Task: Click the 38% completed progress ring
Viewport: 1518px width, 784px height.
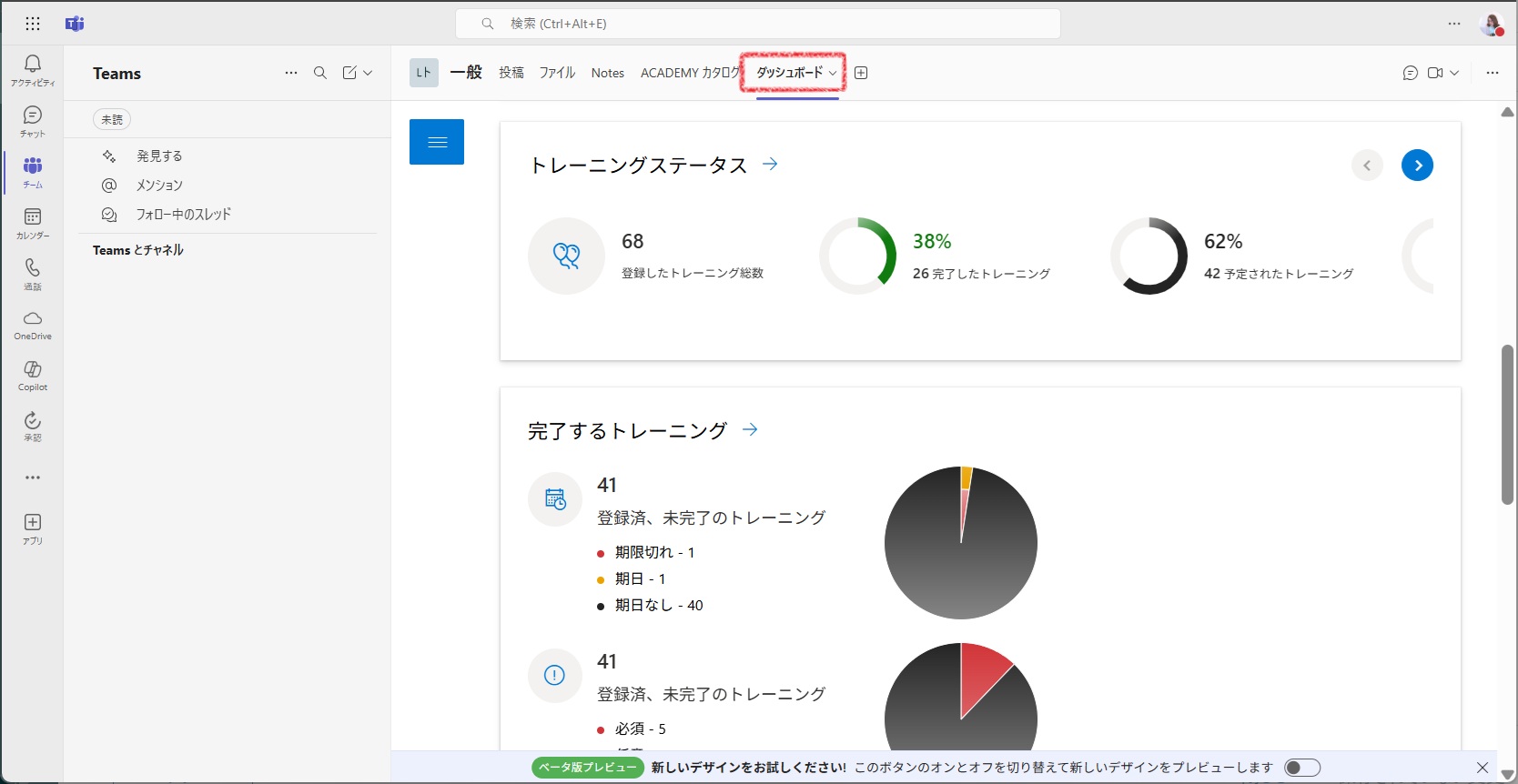Action: (857, 256)
